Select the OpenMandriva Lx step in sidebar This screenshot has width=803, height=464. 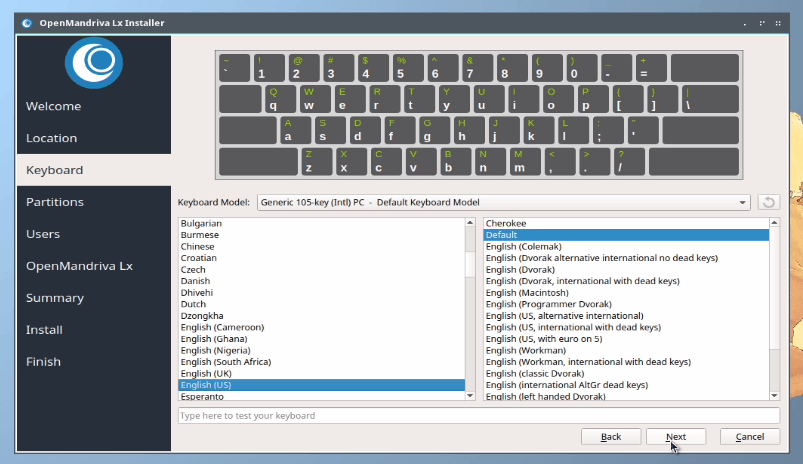coord(94,266)
